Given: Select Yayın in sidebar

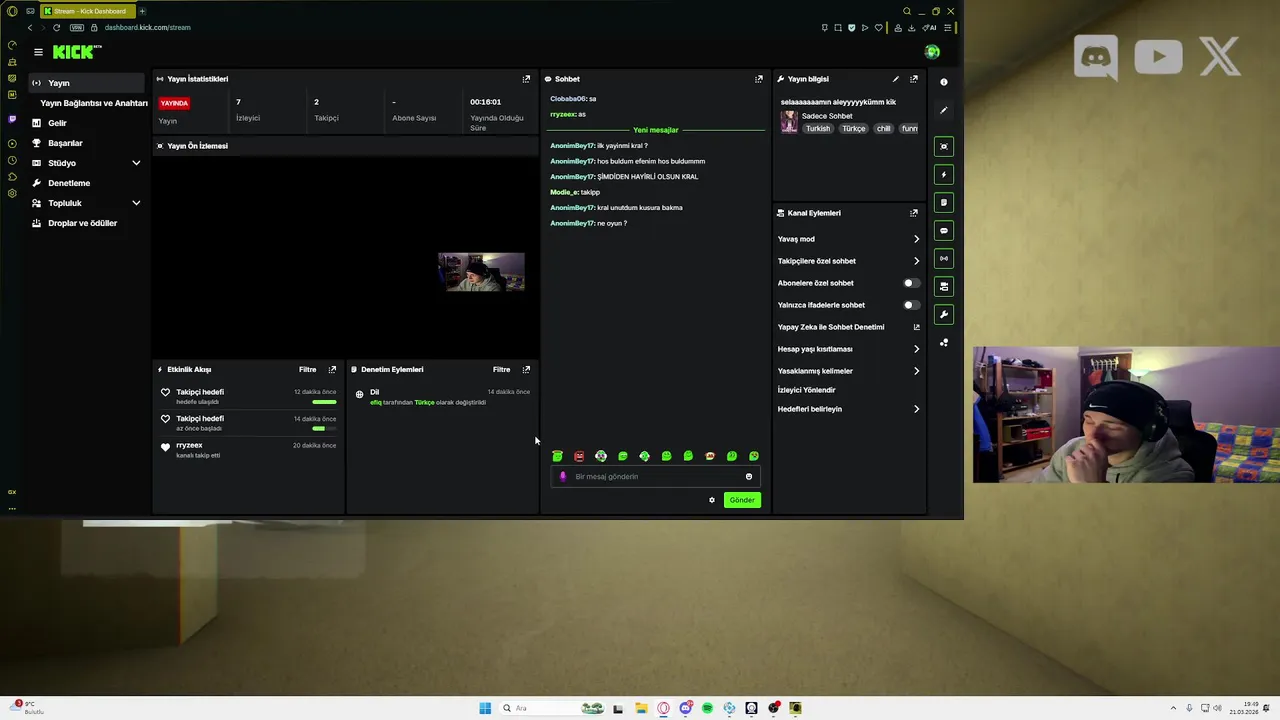Looking at the screenshot, I should tap(87, 83).
